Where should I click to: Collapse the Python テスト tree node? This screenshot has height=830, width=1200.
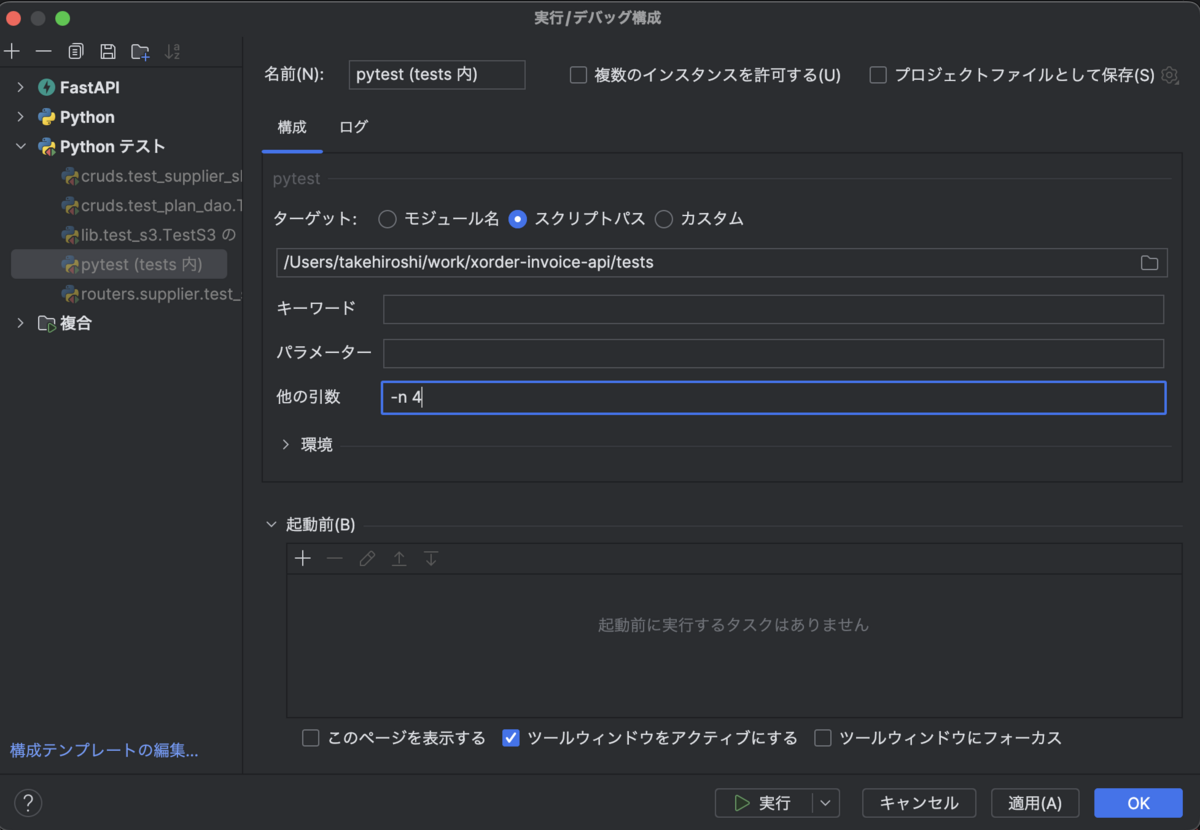20,147
